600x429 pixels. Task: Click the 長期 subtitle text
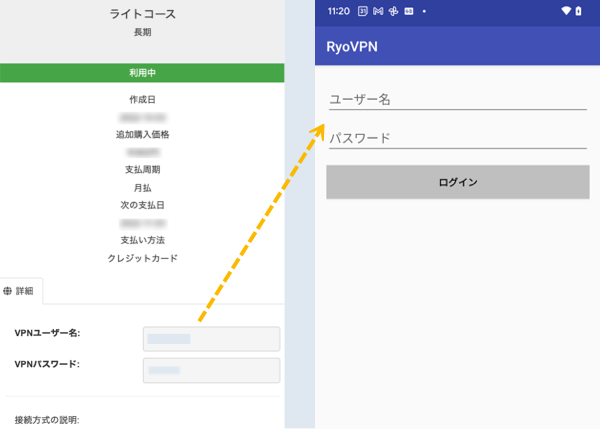click(x=142, y=32)
